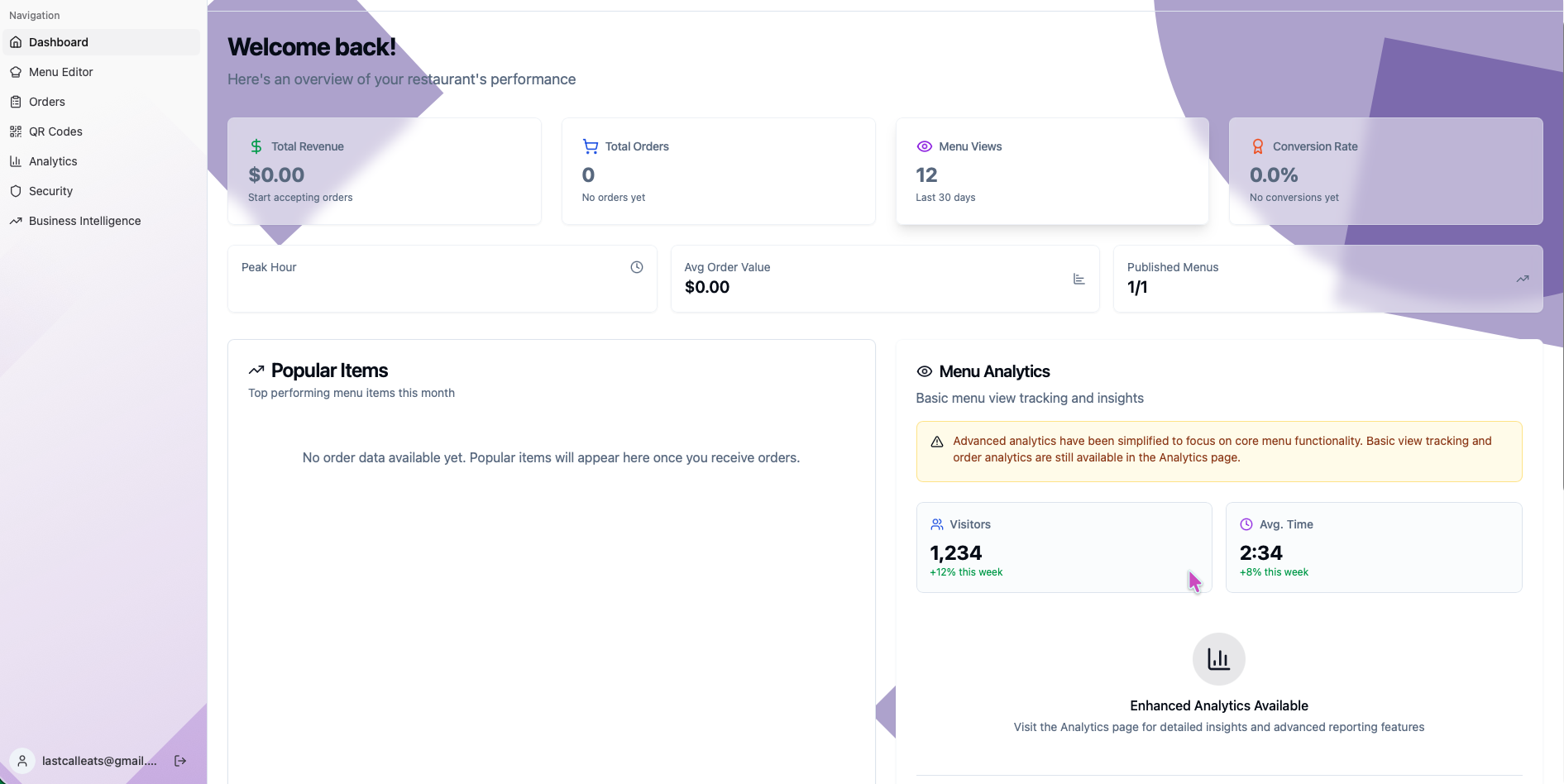Viewport: 1564px width, 784px height.
Task: Open Analytics from the sidebar
Action: 53,161
